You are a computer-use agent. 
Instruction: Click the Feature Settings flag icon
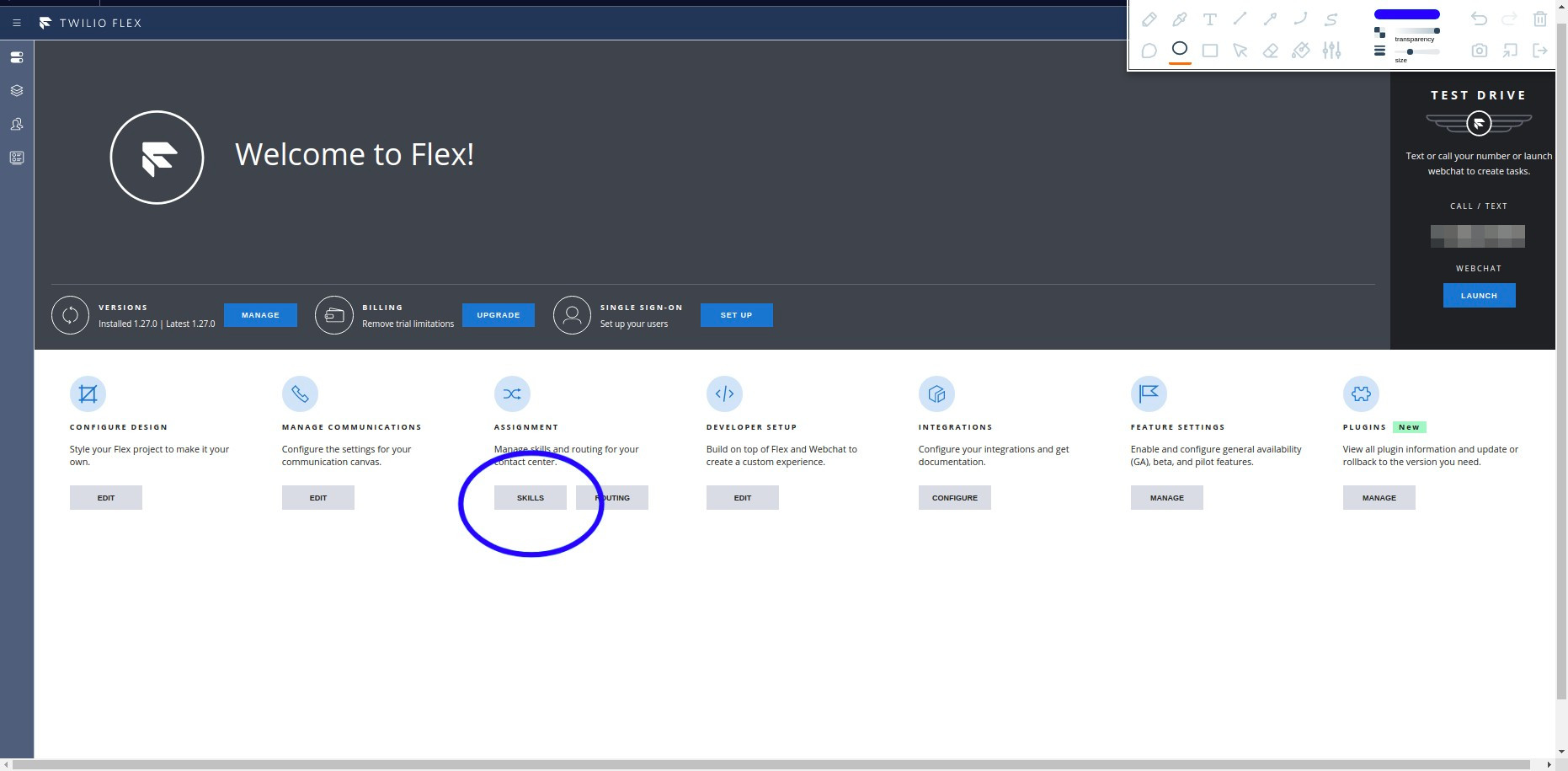click(1149, 394)
